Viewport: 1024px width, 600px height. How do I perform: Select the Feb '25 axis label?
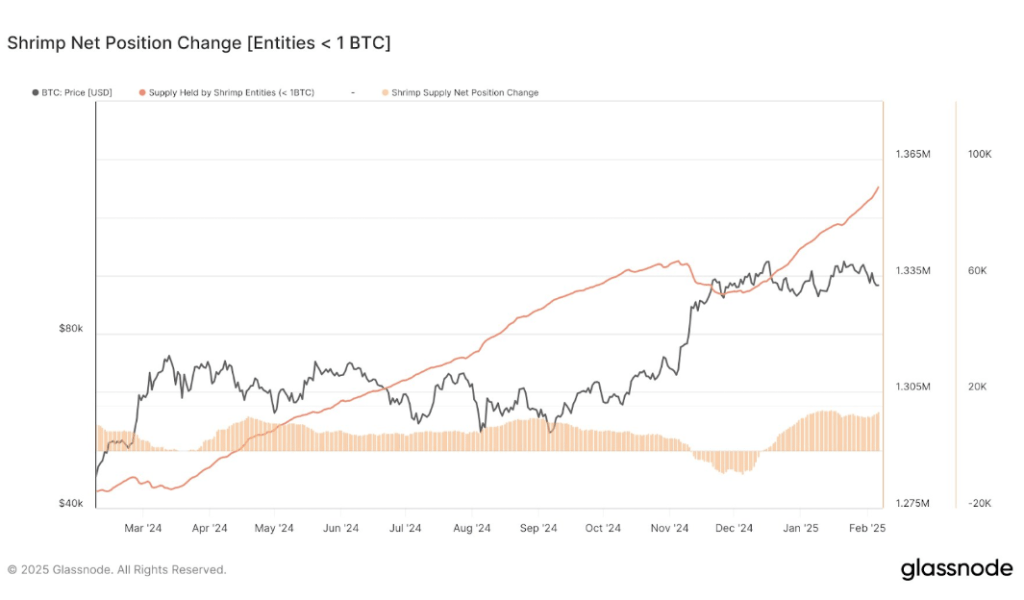coord(867,528)
